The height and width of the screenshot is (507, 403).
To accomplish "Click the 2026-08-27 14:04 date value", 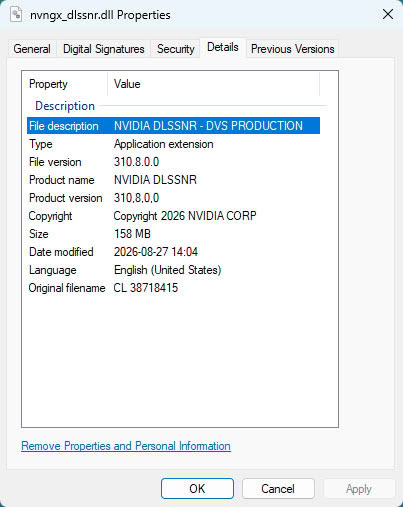I will coord(156,252).
